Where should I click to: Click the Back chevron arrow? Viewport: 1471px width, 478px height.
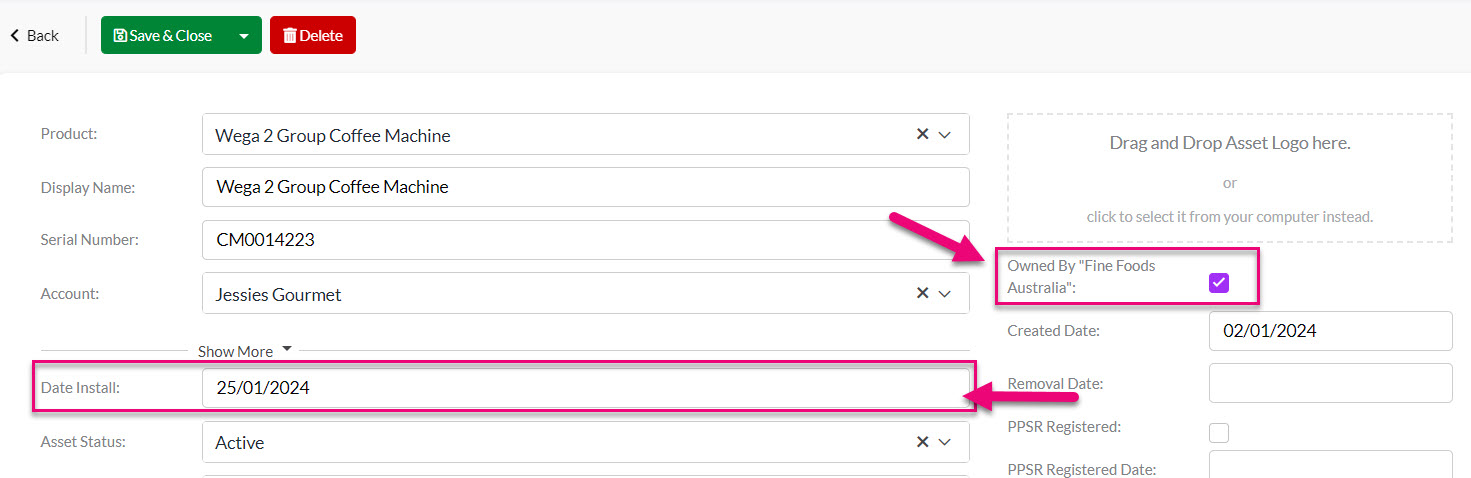click(15, 36)
